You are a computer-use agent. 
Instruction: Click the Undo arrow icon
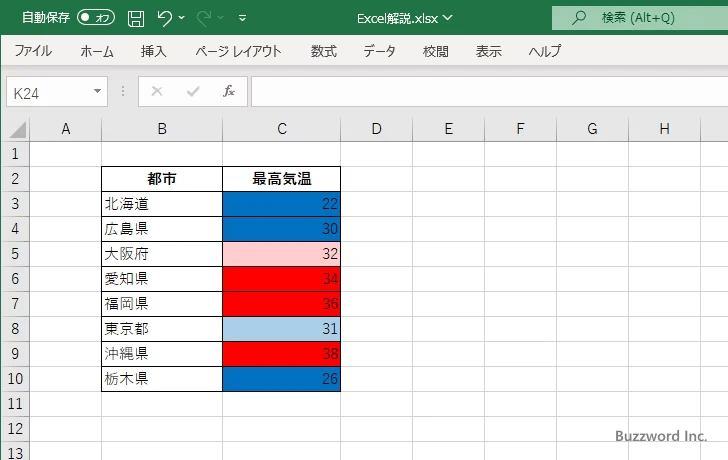(165, 18)
